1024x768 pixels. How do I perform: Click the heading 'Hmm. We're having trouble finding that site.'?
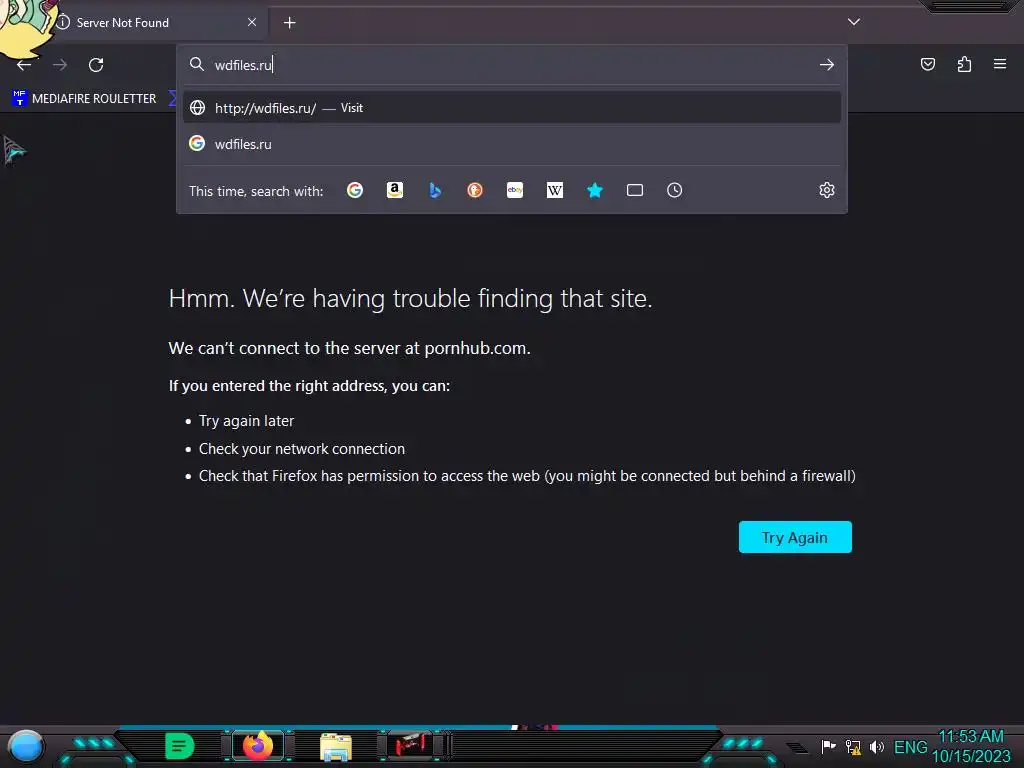point(410,298)
